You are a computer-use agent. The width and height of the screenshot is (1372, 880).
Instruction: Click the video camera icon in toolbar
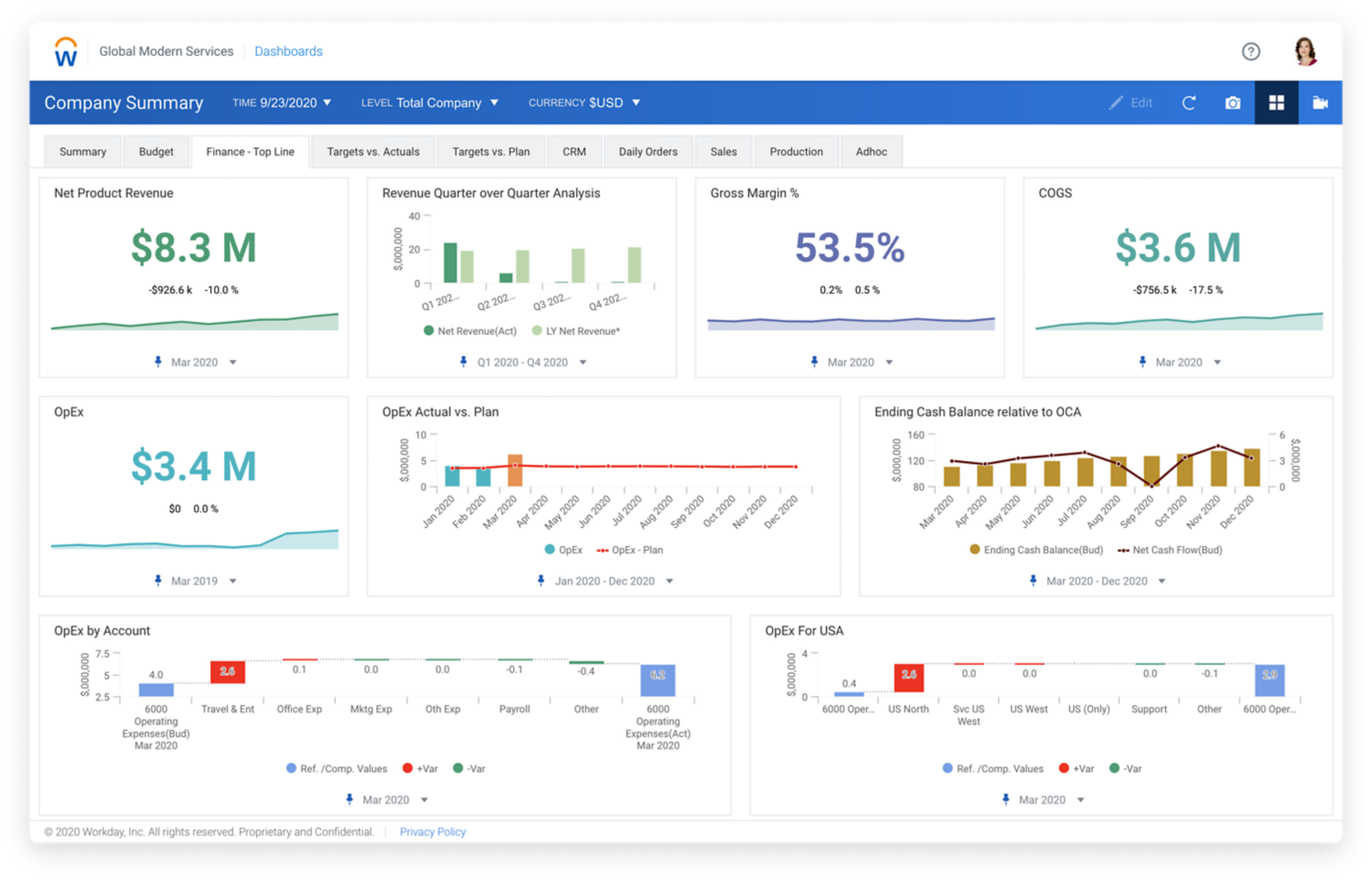click(1320, 102)
